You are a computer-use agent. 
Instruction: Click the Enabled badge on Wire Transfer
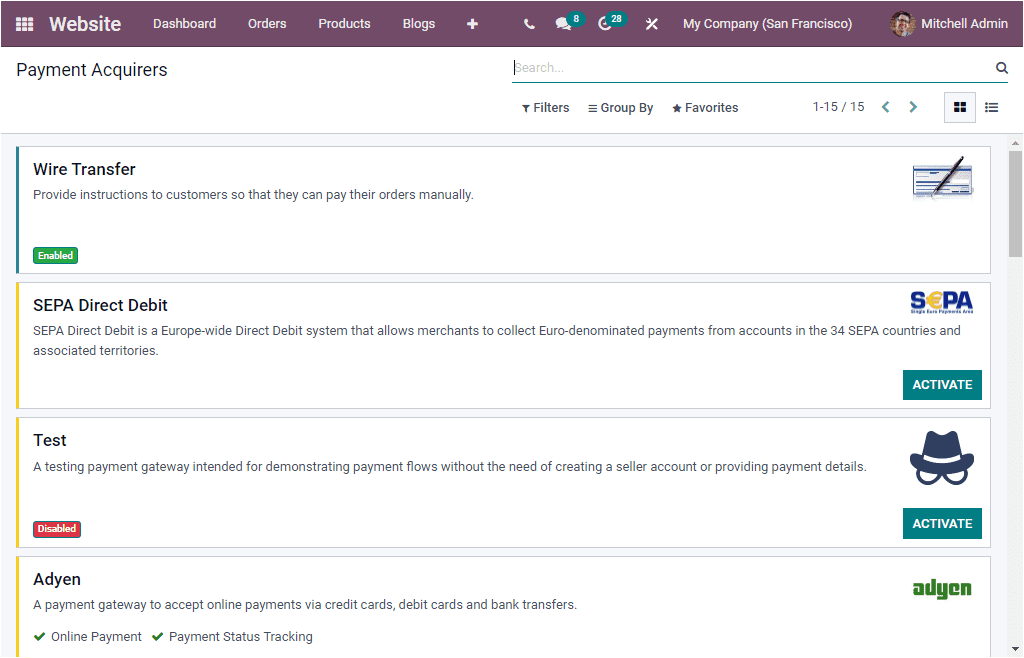click(x=55, y=255)
